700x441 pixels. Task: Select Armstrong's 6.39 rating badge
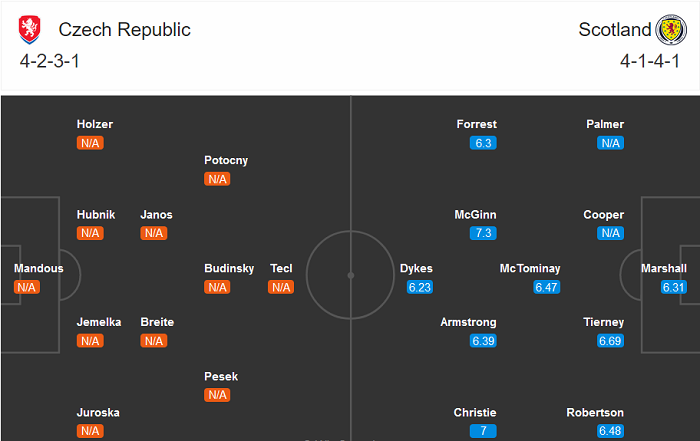[482, 341]
